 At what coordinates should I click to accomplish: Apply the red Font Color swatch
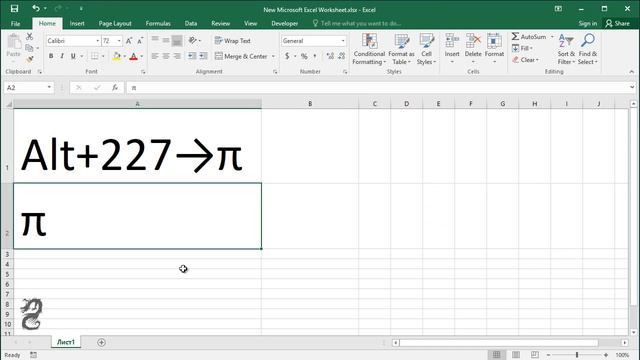pos(133,56)
